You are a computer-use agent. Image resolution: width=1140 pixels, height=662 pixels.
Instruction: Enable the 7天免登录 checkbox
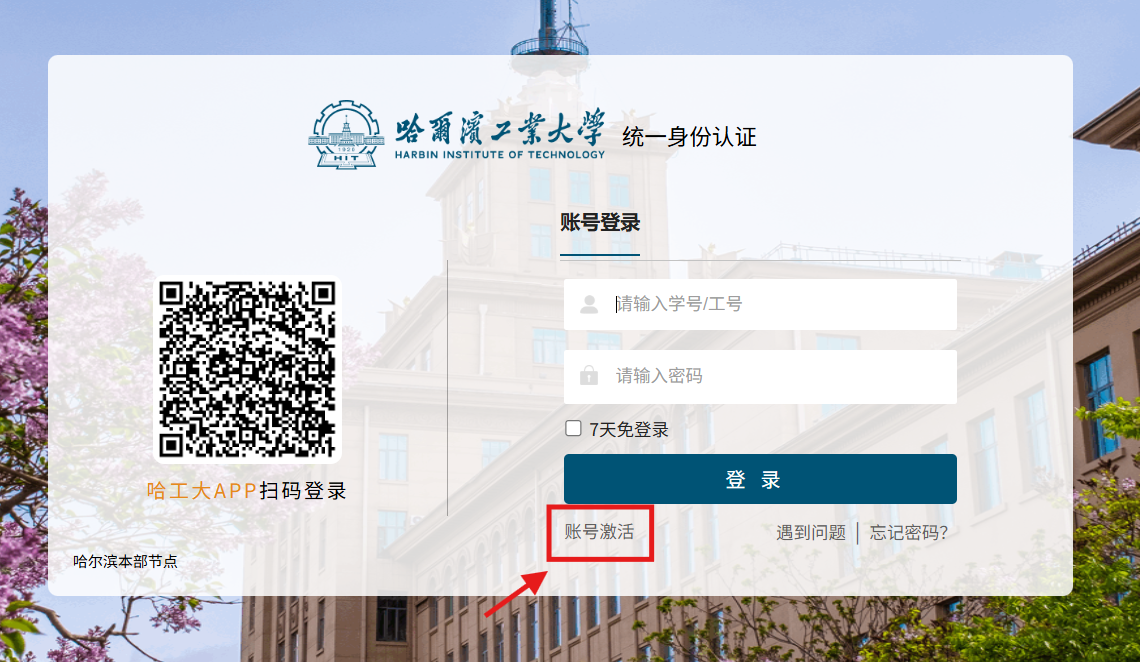[574, 429]
